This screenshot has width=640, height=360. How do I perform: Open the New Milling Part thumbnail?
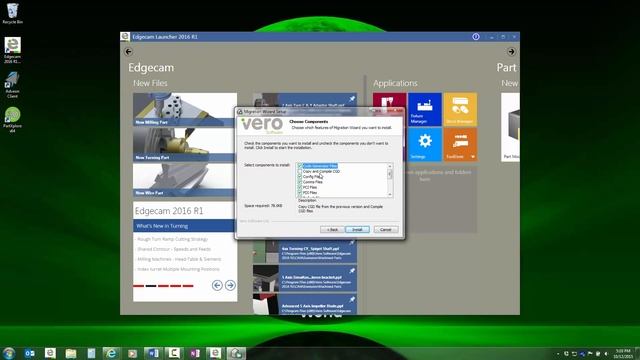[x=184, y=109]
